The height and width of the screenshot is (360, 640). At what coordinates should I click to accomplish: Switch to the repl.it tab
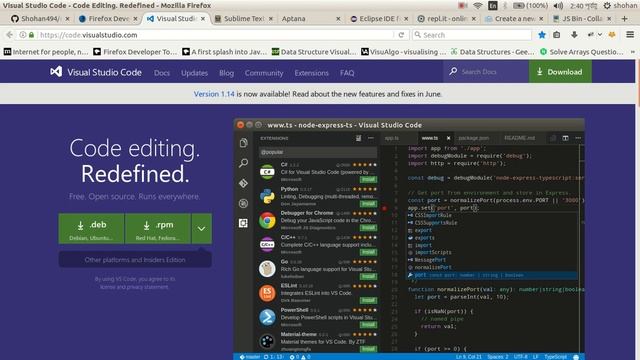pyautogui.click(x=447, y=19)
